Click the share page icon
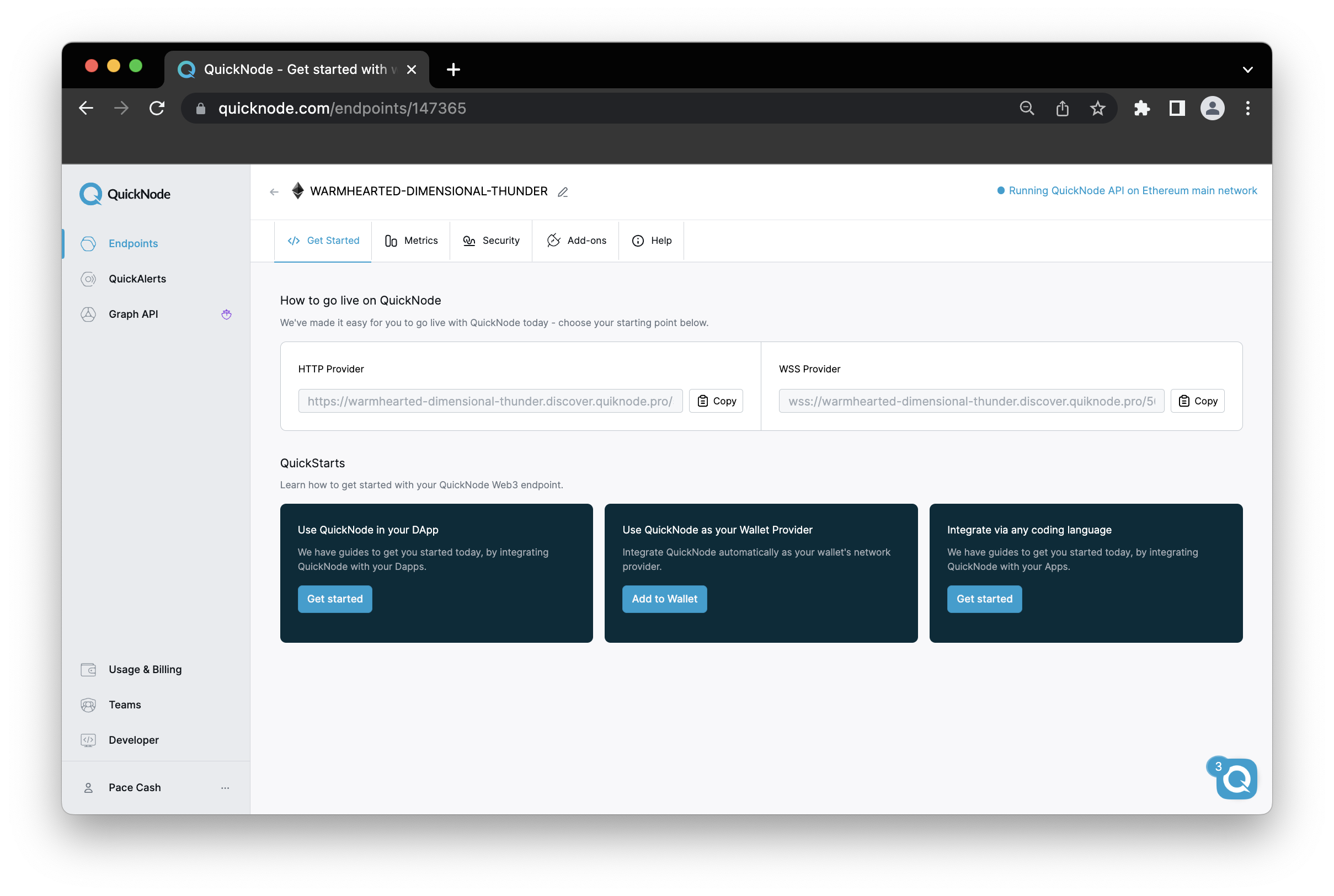1334x896 pixels. coord(1062,108)
